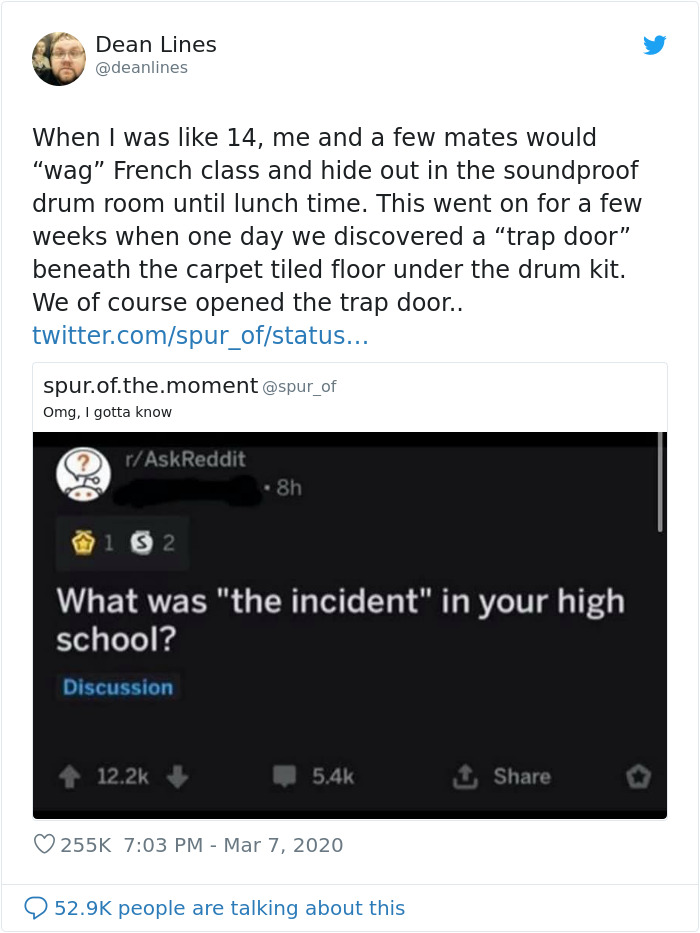Like the tweet with the heart
This screenshot has height=933, width=700.
click(x=44, y=845)
